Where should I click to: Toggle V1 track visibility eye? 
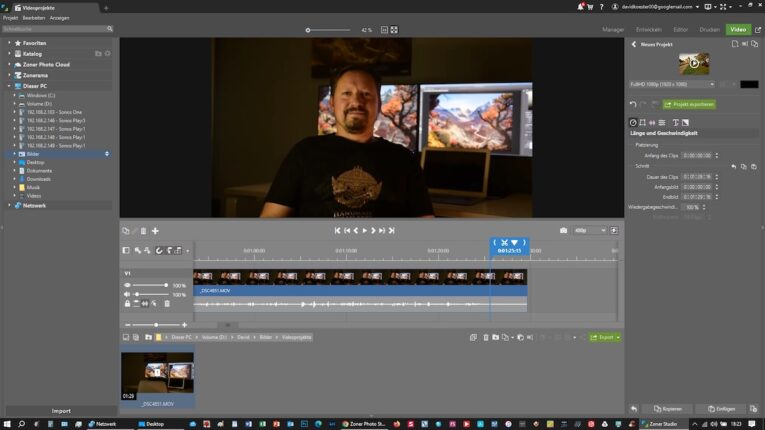[127, 285]
